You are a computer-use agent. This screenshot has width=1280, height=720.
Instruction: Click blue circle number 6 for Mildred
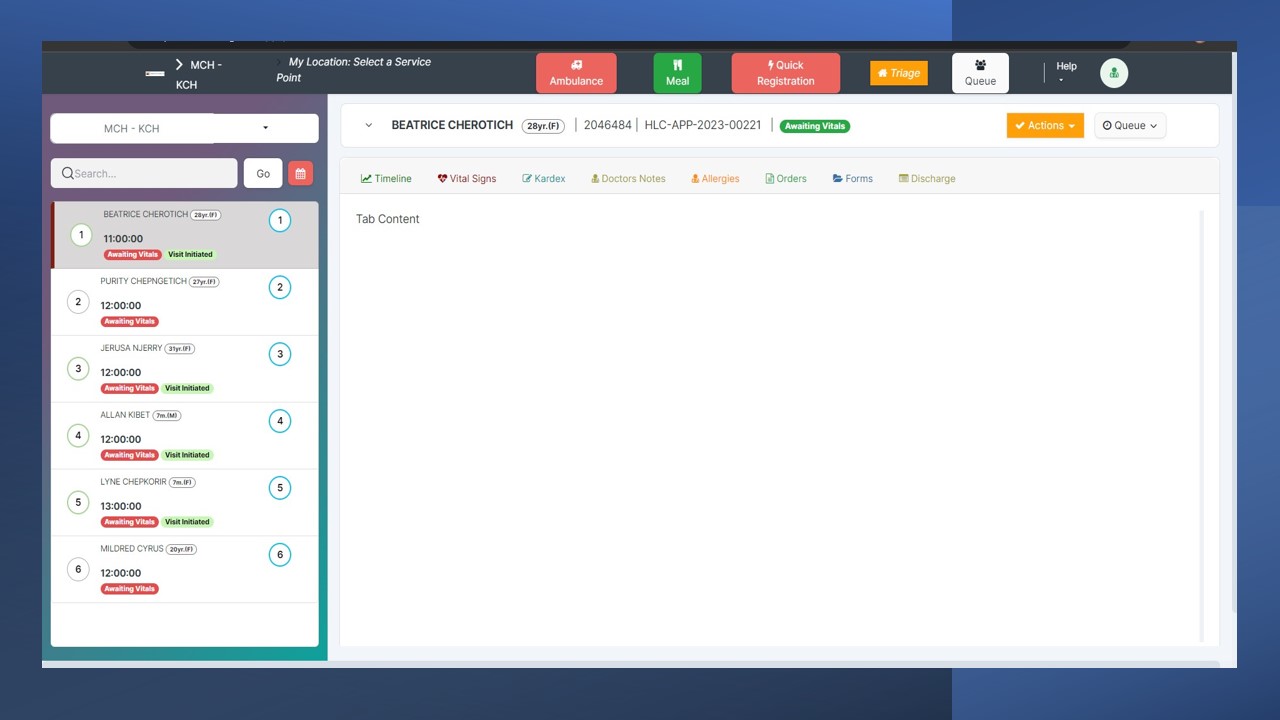pyautogui.click(x=280, y=555)
